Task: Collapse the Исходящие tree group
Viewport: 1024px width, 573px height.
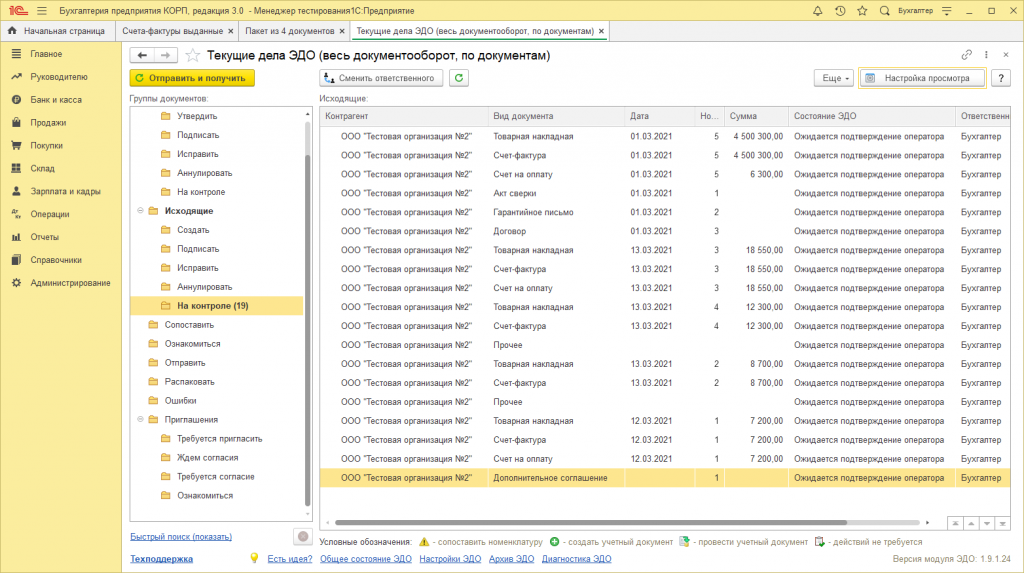Action: pos(139,211)
